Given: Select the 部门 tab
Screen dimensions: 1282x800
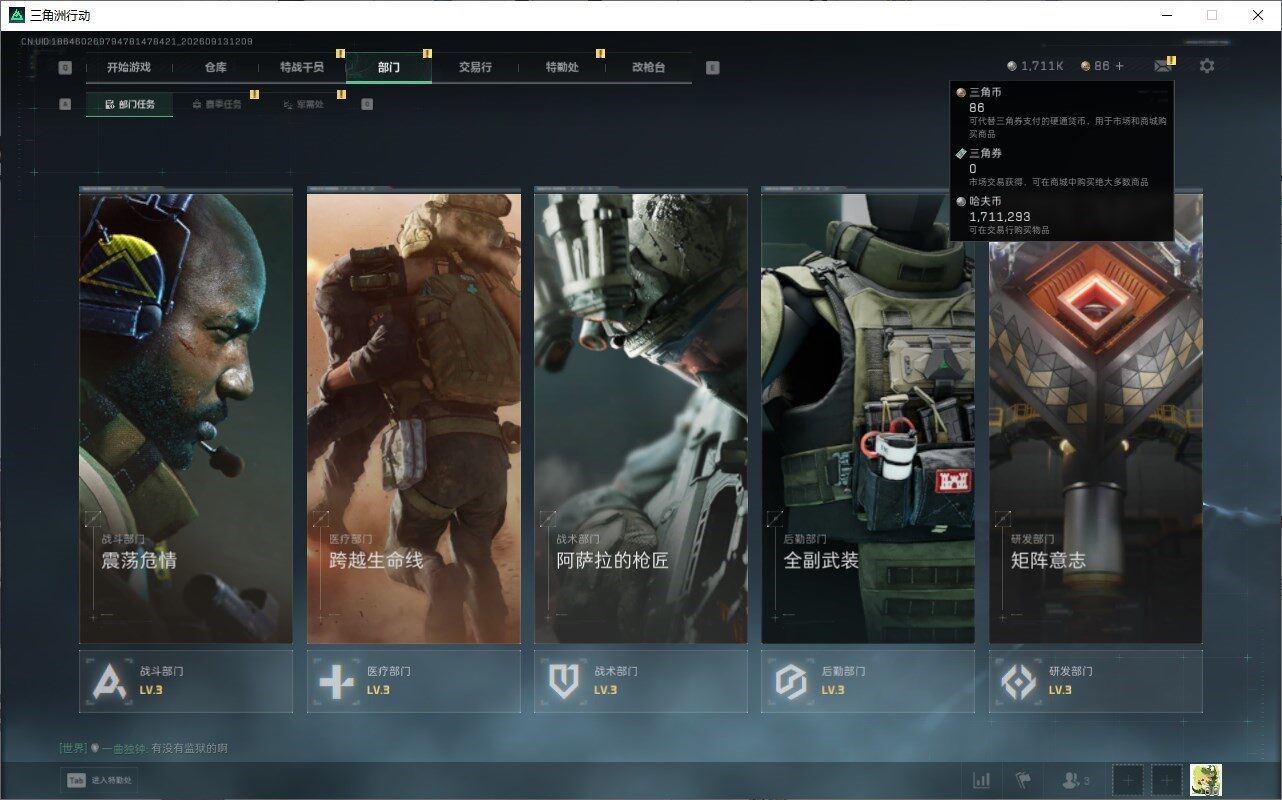Looking at the screenshot, I should (389, 67).
